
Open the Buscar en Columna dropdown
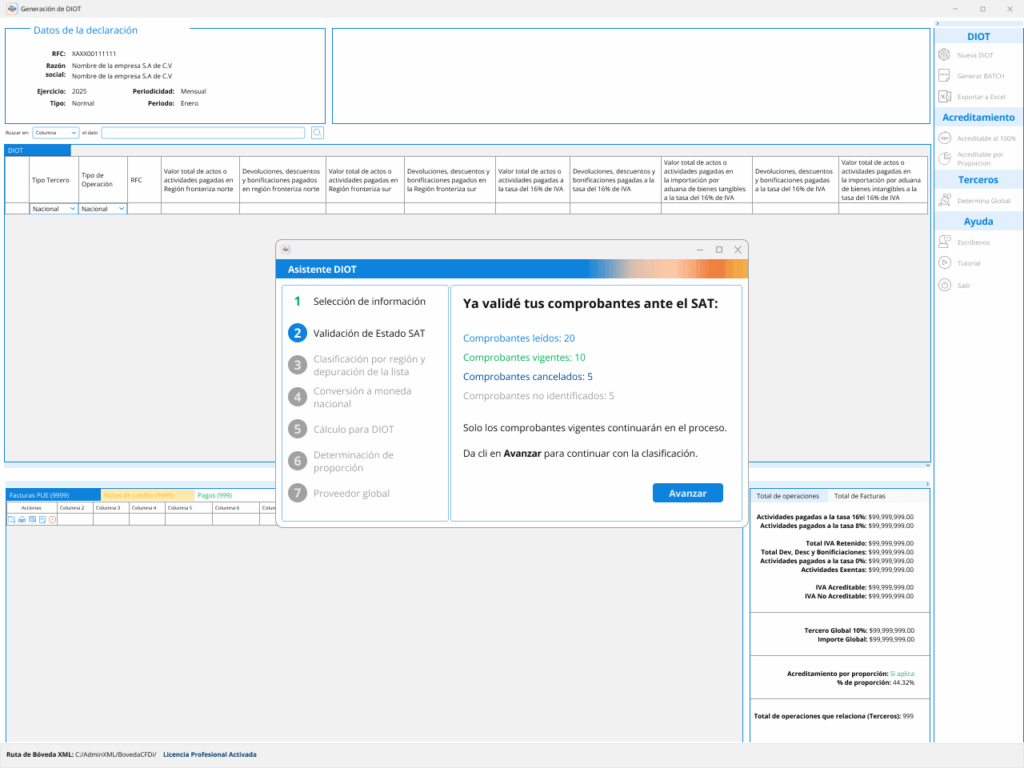click(55, 132)
